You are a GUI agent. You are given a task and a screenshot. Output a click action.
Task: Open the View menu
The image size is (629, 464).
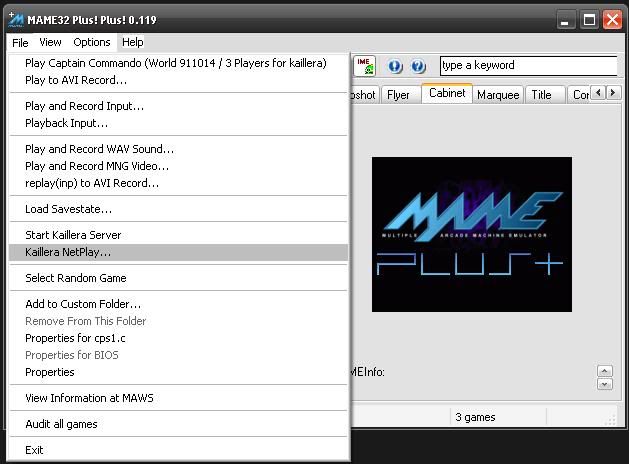tap(50, 42)
